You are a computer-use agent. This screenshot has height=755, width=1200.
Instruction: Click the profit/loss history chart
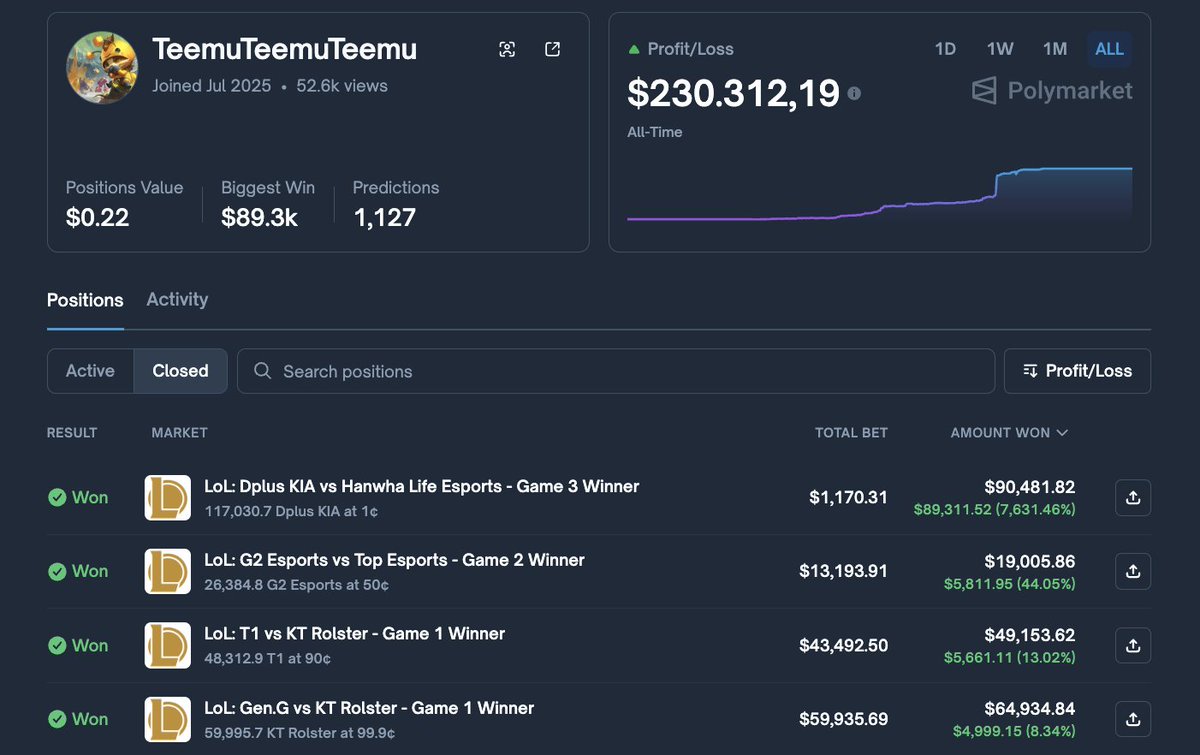pyautogui.click(x=880, y=195)
